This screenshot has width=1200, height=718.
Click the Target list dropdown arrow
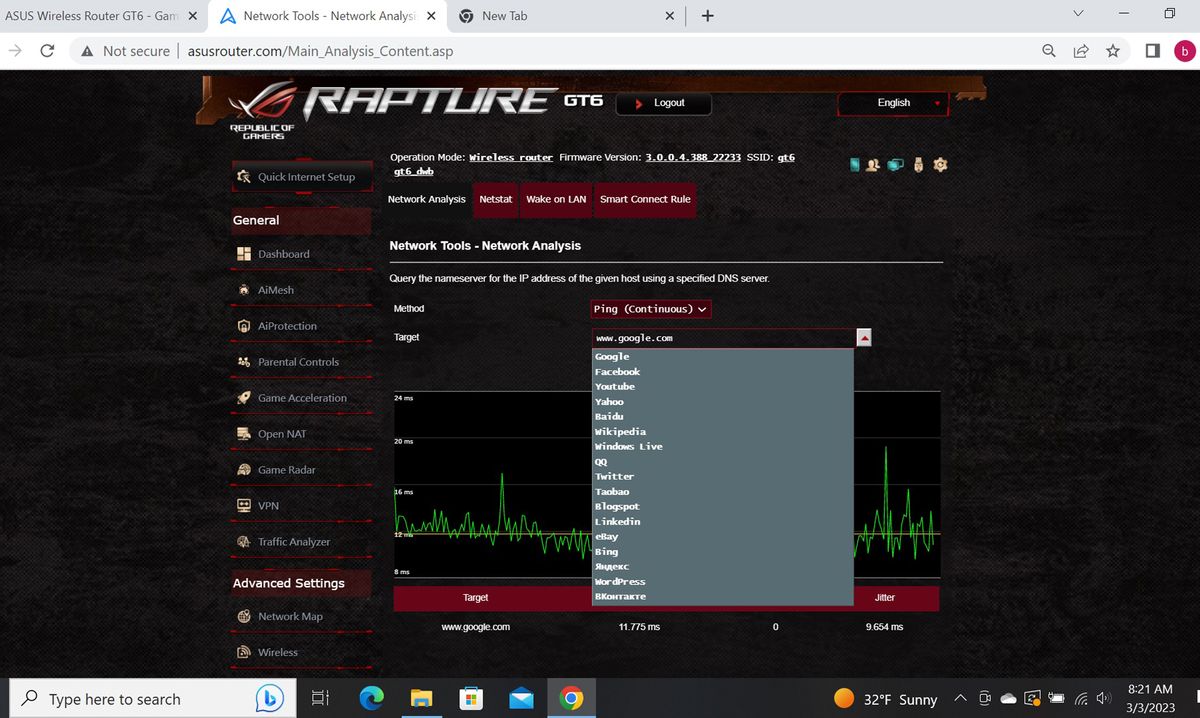coord(862,337)
